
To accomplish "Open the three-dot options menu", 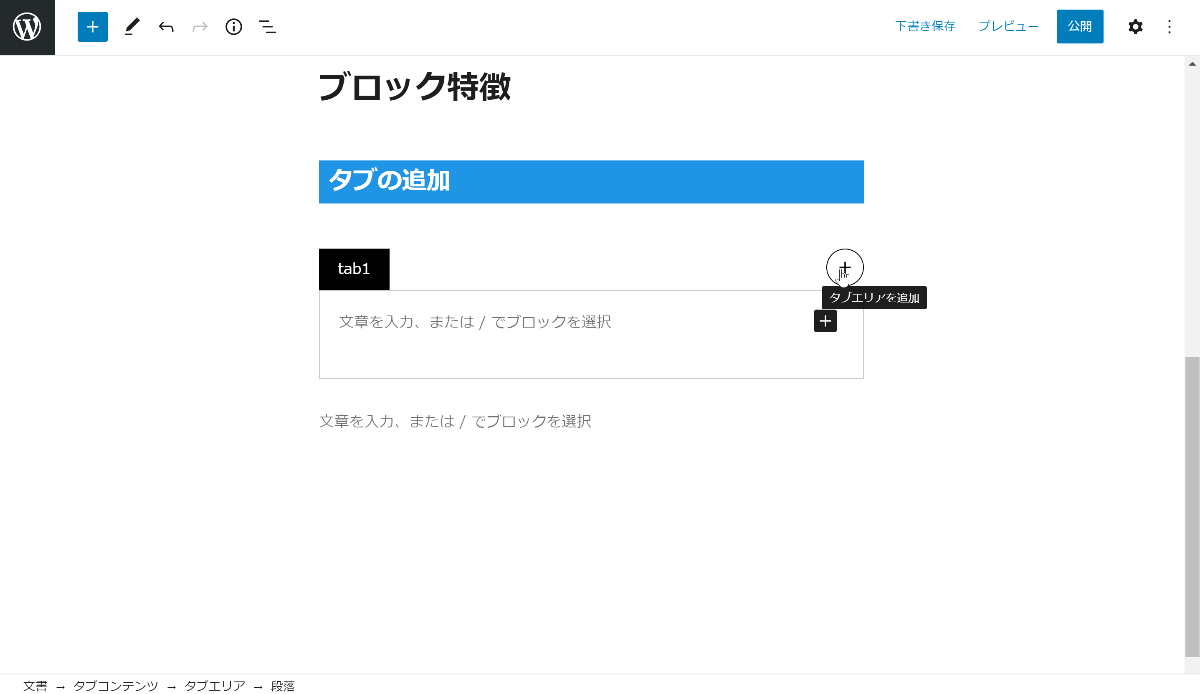I will (x=1170, y=27).
